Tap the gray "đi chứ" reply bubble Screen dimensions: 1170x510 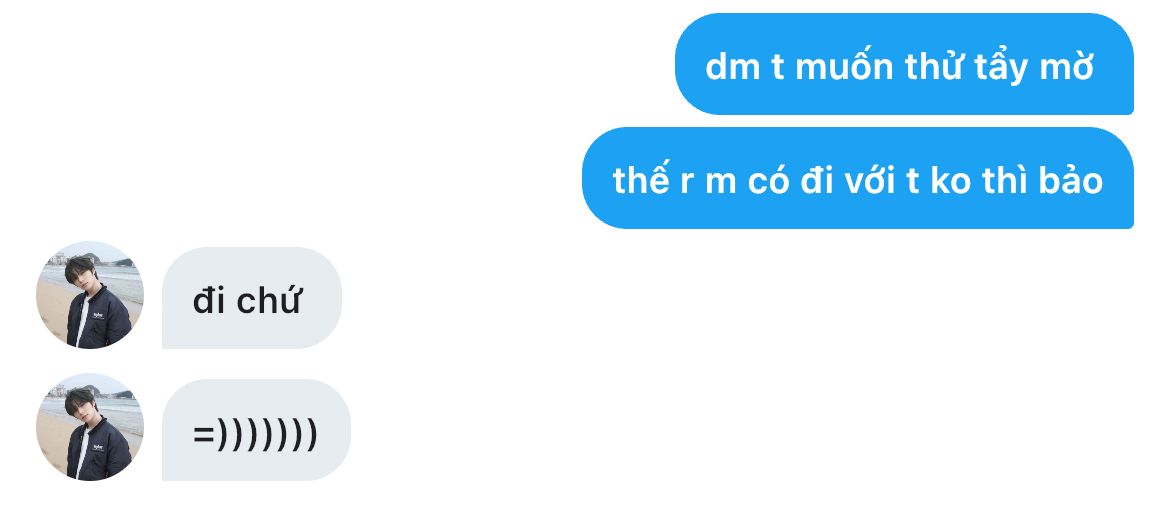[x=252, y=298]
